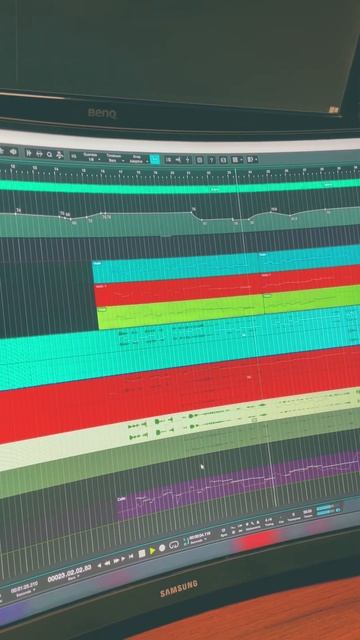Toggle the Loop button in transport
Screen dimensions: 360x640
174,545
